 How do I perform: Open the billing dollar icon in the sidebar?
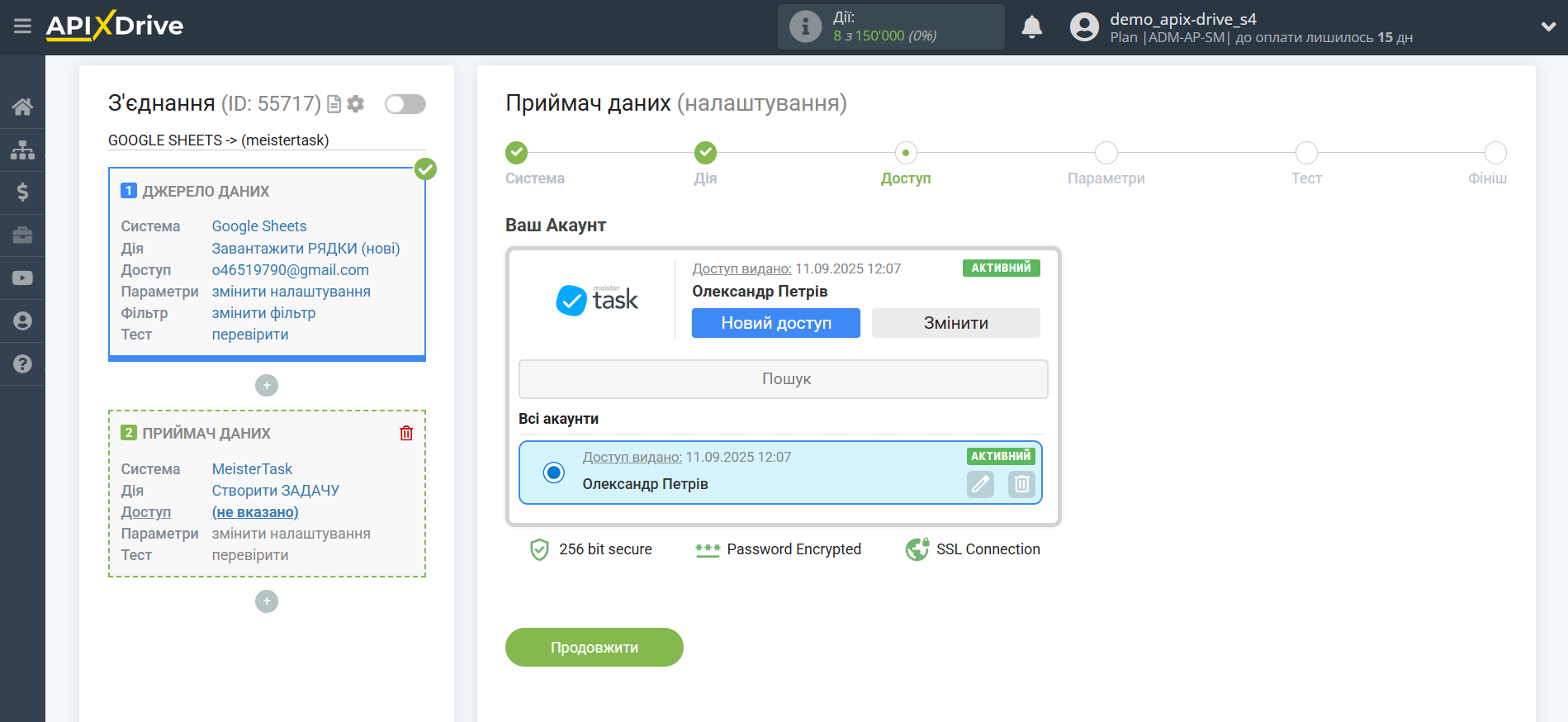22,192
